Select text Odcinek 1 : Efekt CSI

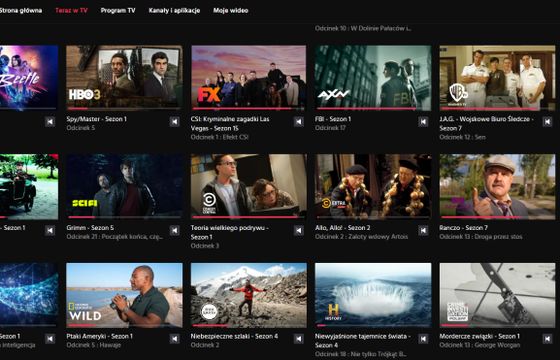pos(220,137)
